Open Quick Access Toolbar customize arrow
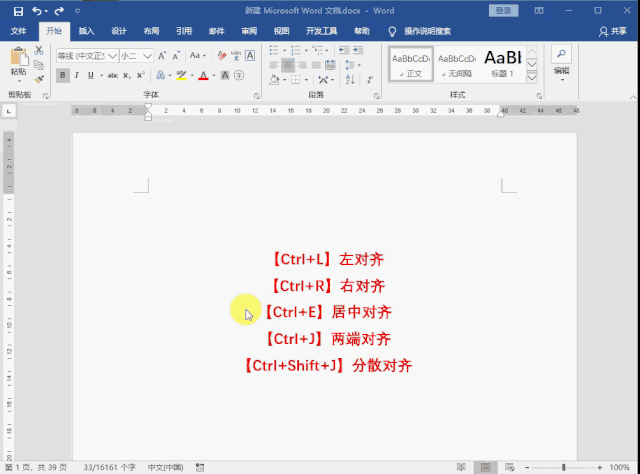This screenshot has height=474, width=640. click(x=78, y=11)
